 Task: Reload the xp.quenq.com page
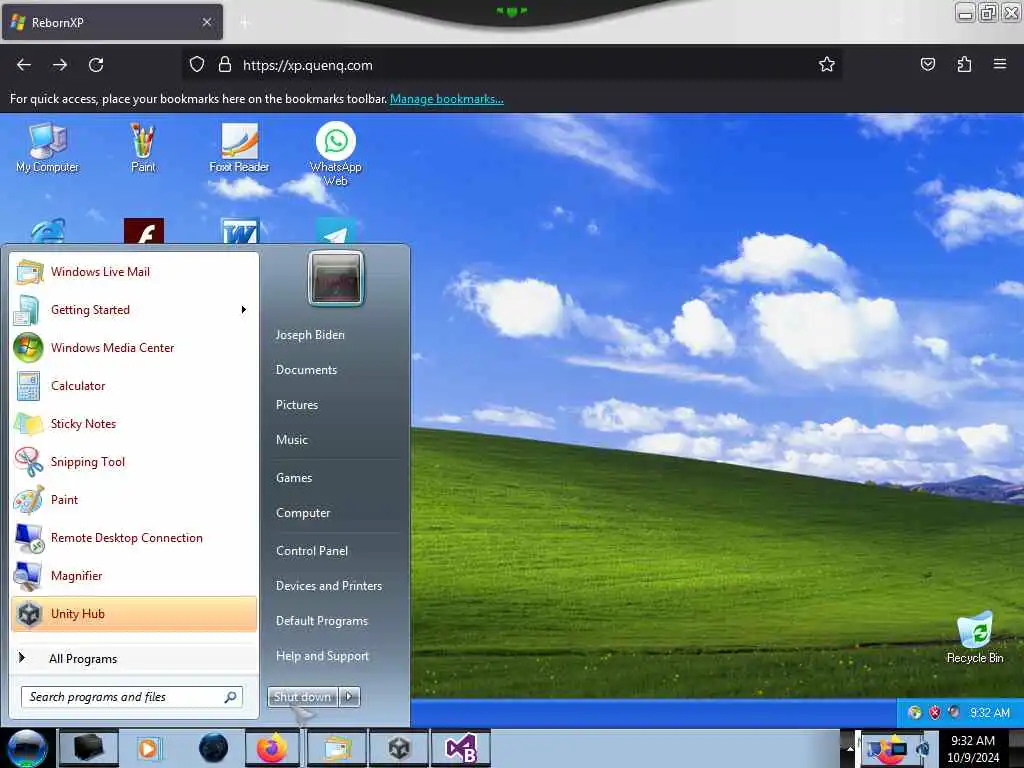(x=96, y=65)
